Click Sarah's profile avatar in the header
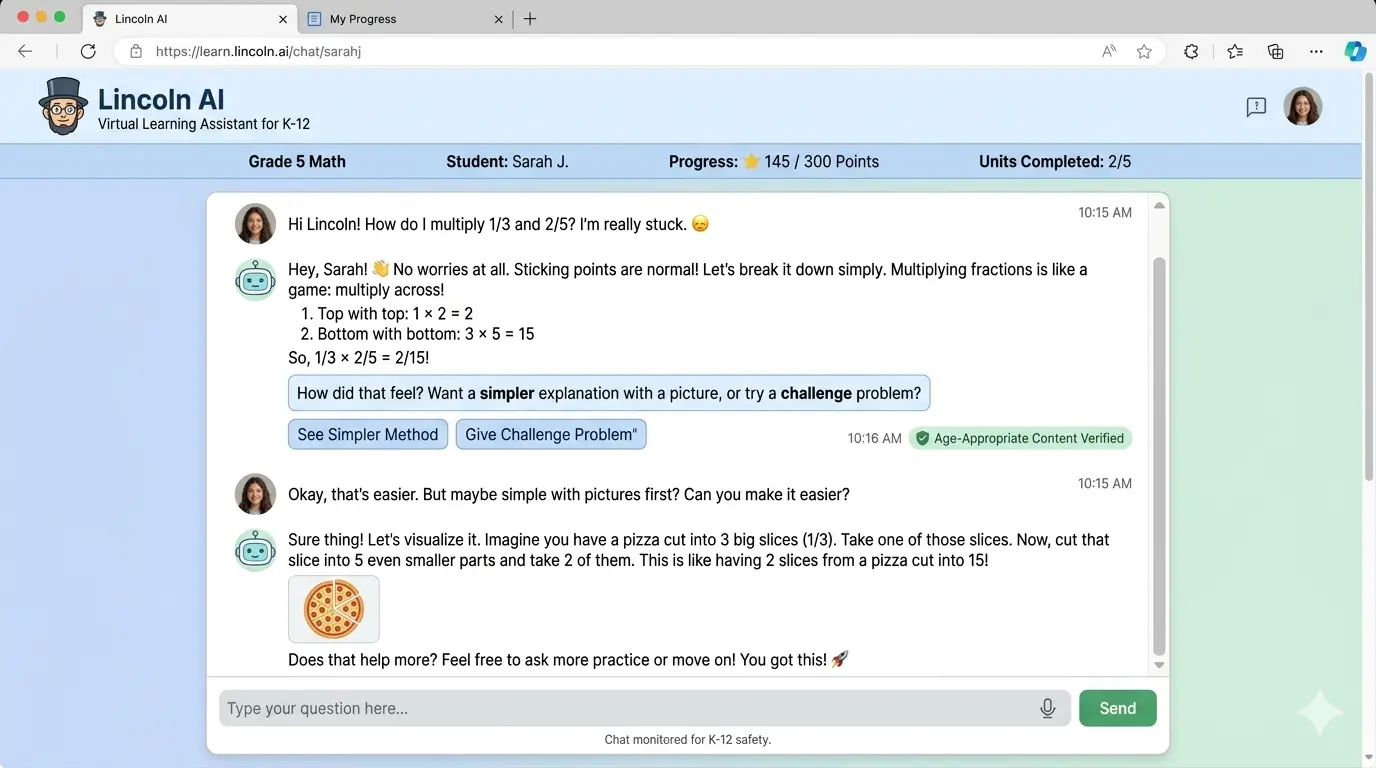The width and height of the screenshot is (1376, 768). pyautogui.click(x=1303, y=106)
